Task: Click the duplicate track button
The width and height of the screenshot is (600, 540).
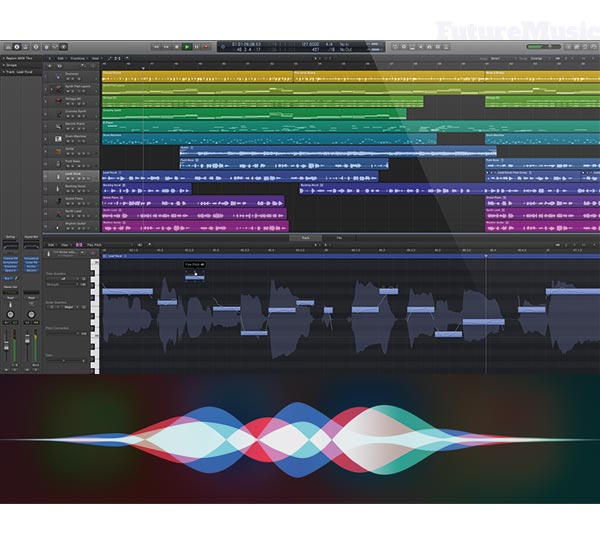Action: (x=59, y=66)
